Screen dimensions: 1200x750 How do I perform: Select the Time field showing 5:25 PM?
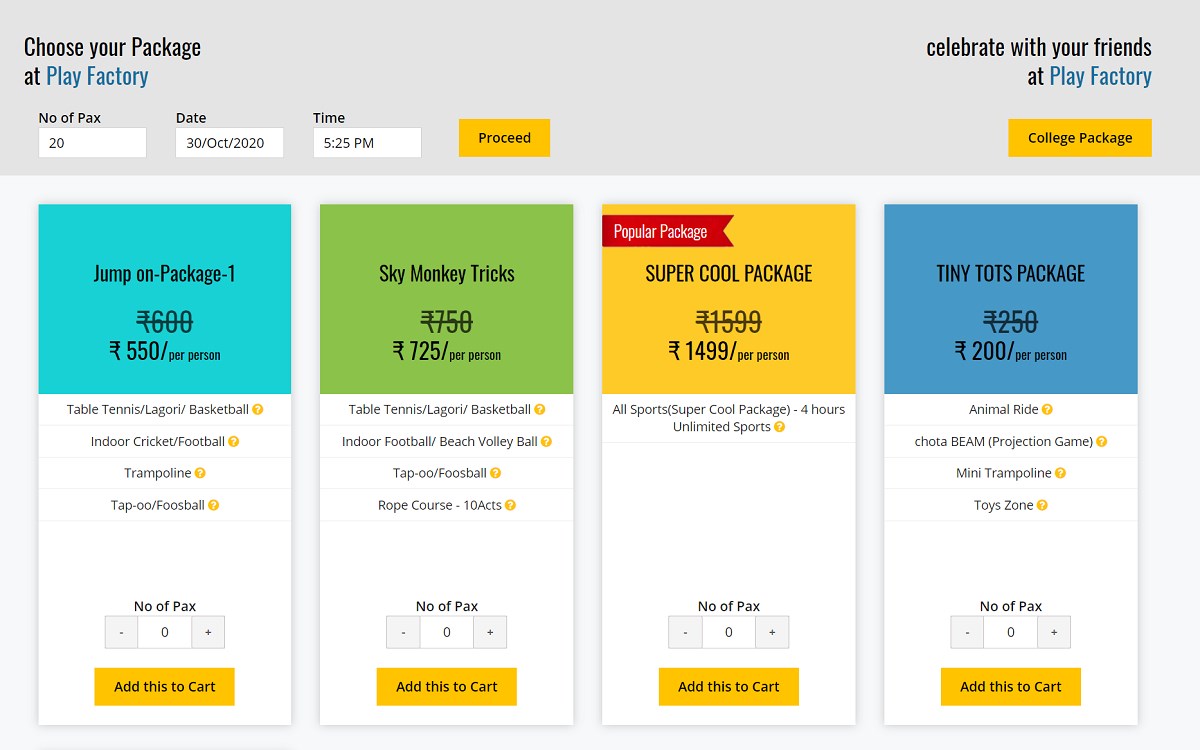tap(367, 142)
